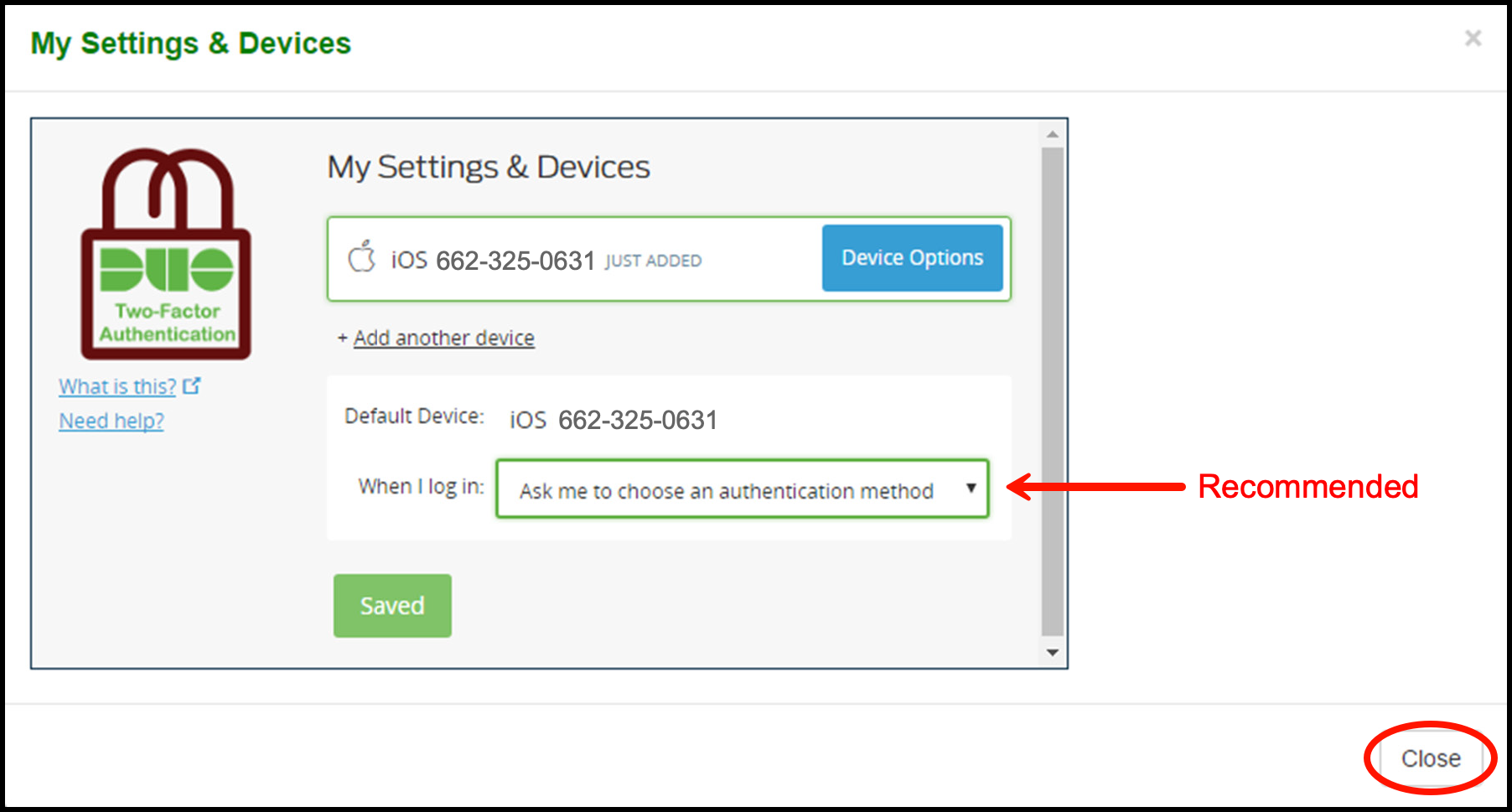Image resolution: width=1512 pixels, height=812 pixels.
Task: Click the Default Device: label
Action: [x=415, y=416]
